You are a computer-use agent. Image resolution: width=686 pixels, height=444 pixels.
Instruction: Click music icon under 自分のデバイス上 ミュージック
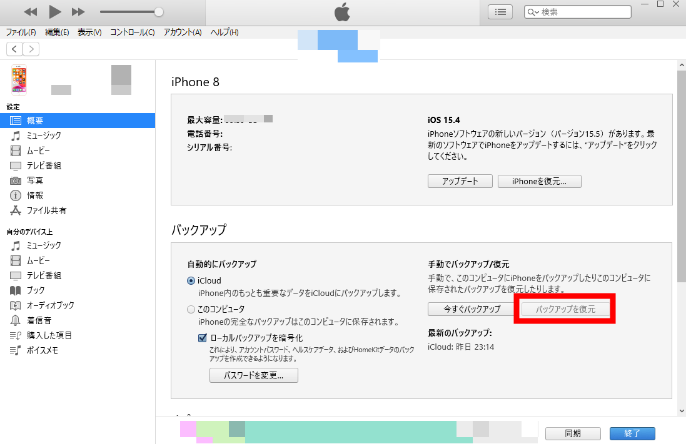pyautogui.click(x=15, y=245)
